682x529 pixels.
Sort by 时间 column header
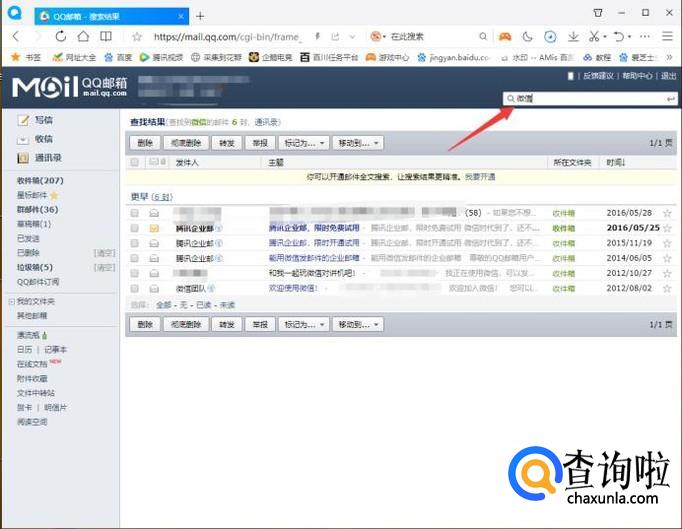pyautogui.click(x=615, y=163)
